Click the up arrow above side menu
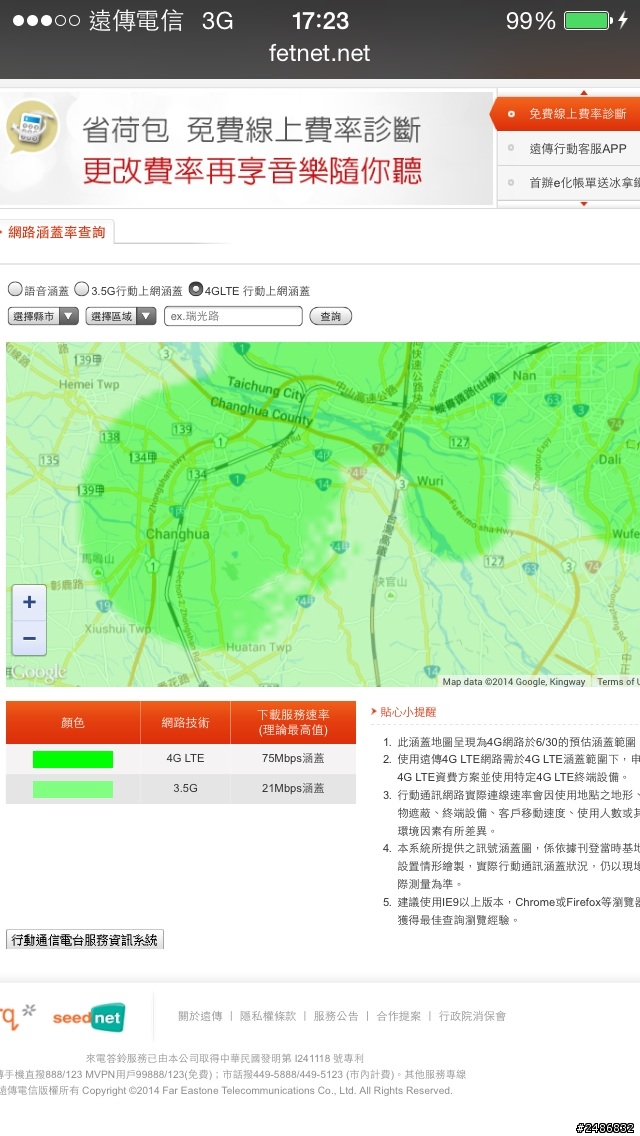 pos(584,93)
